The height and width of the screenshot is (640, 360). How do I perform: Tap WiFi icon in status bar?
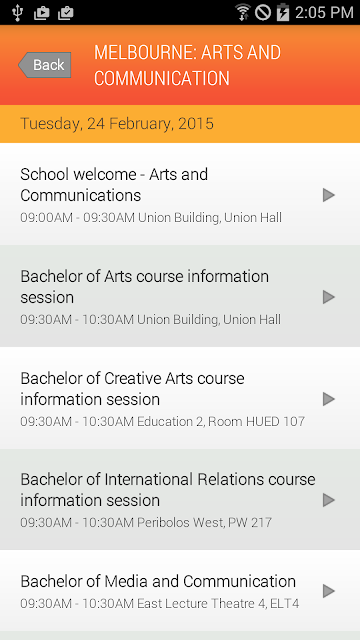243,12
